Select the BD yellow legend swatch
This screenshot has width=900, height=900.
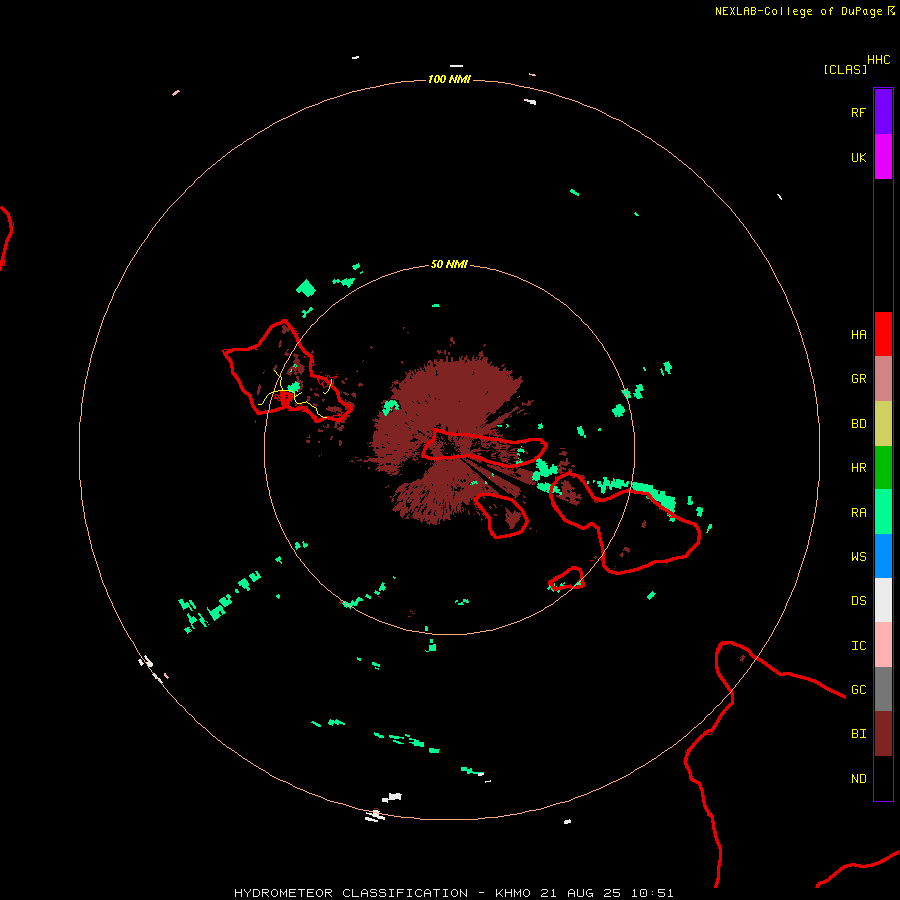pyautogui.click(x=883, y=424)
